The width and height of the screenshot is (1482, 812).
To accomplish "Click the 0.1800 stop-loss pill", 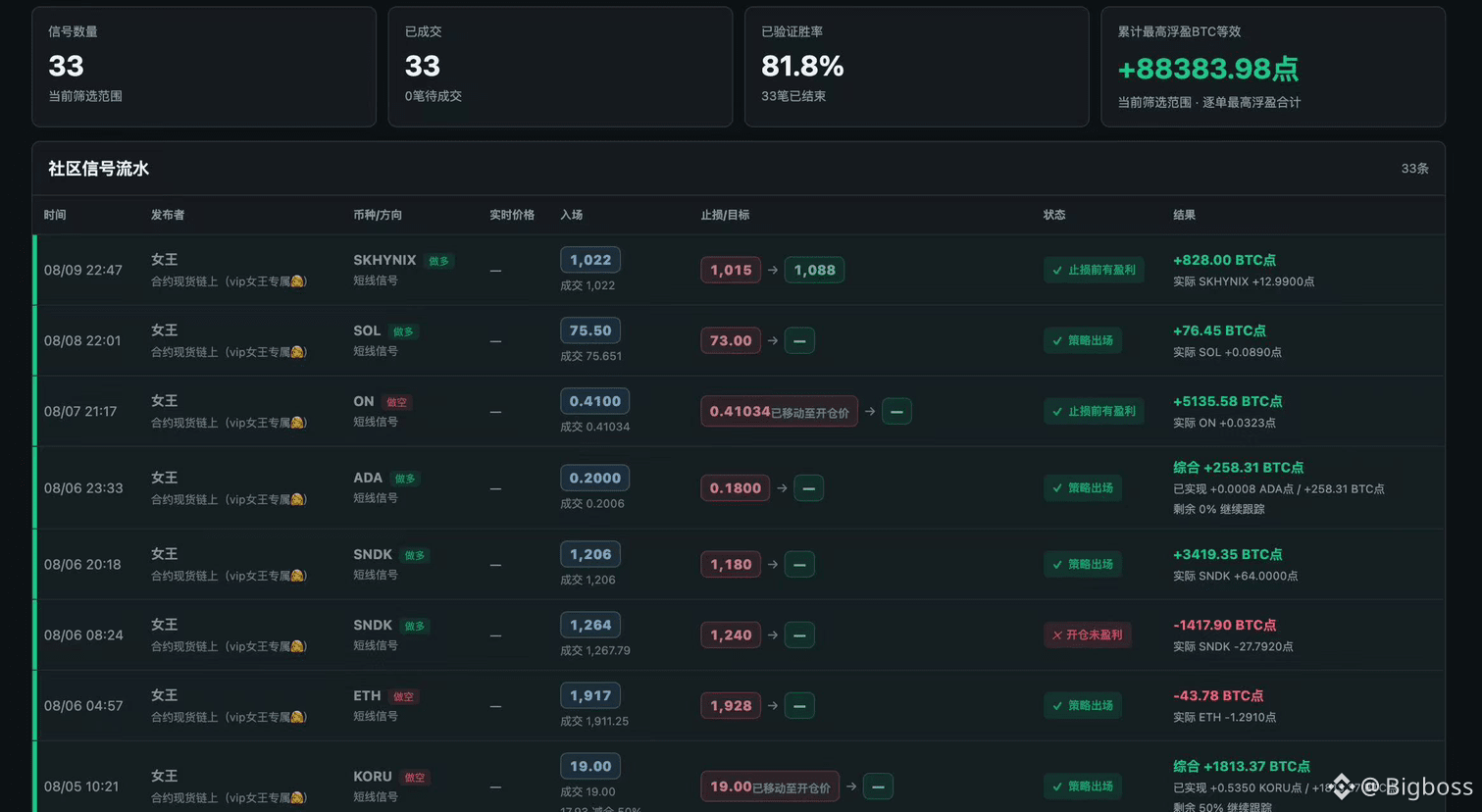I will pos(736,487).
